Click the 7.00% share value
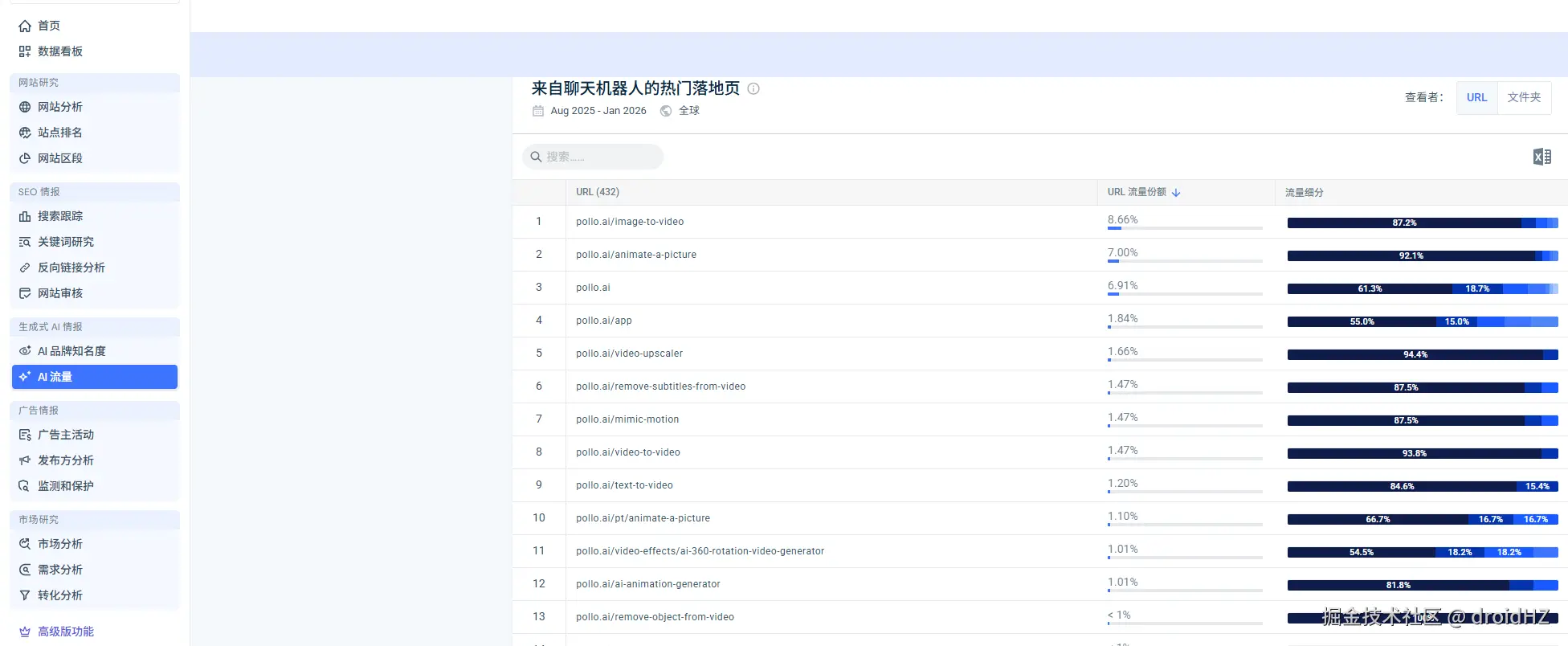 pos(1123,252)
